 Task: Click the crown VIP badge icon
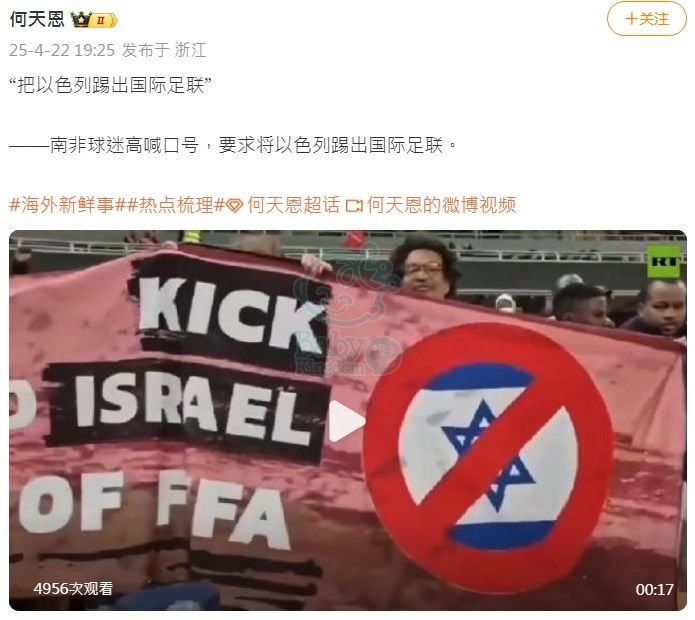pyautogui.click(x=82, y=19)
